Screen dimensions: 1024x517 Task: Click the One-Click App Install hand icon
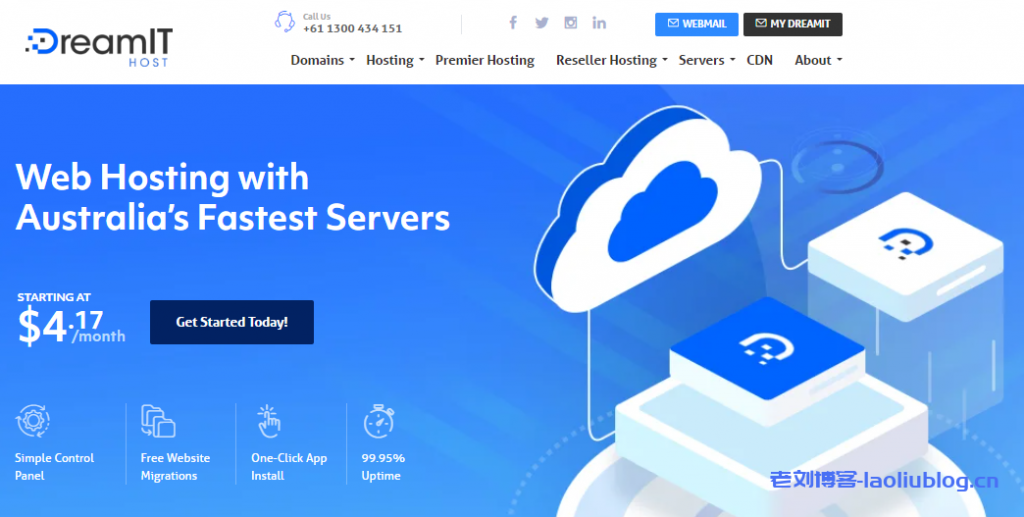pos(268,421)
